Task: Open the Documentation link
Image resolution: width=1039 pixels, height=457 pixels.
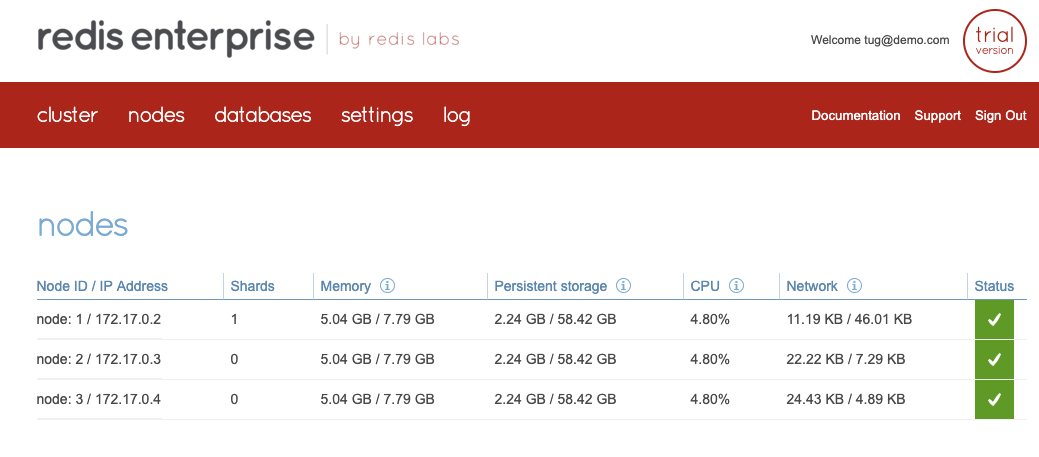Action: tap(855, 115)
